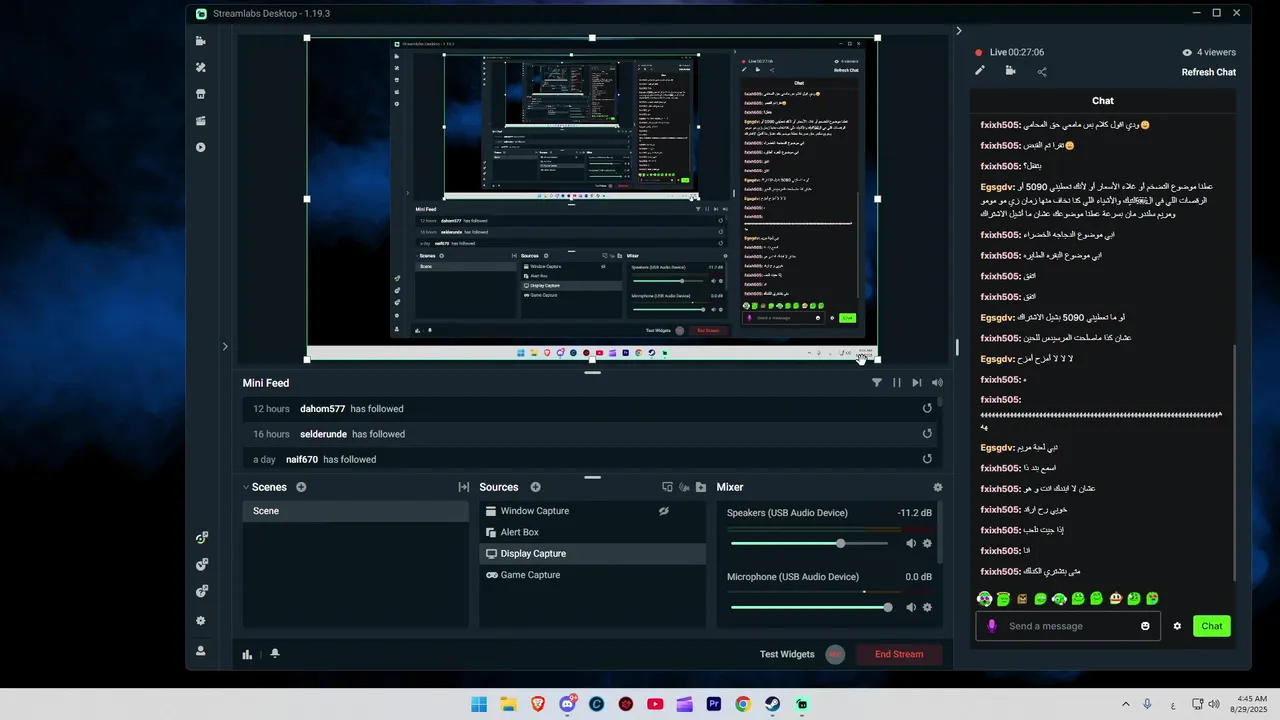Show hidden system tray icons

click(x=1125, y=704)
